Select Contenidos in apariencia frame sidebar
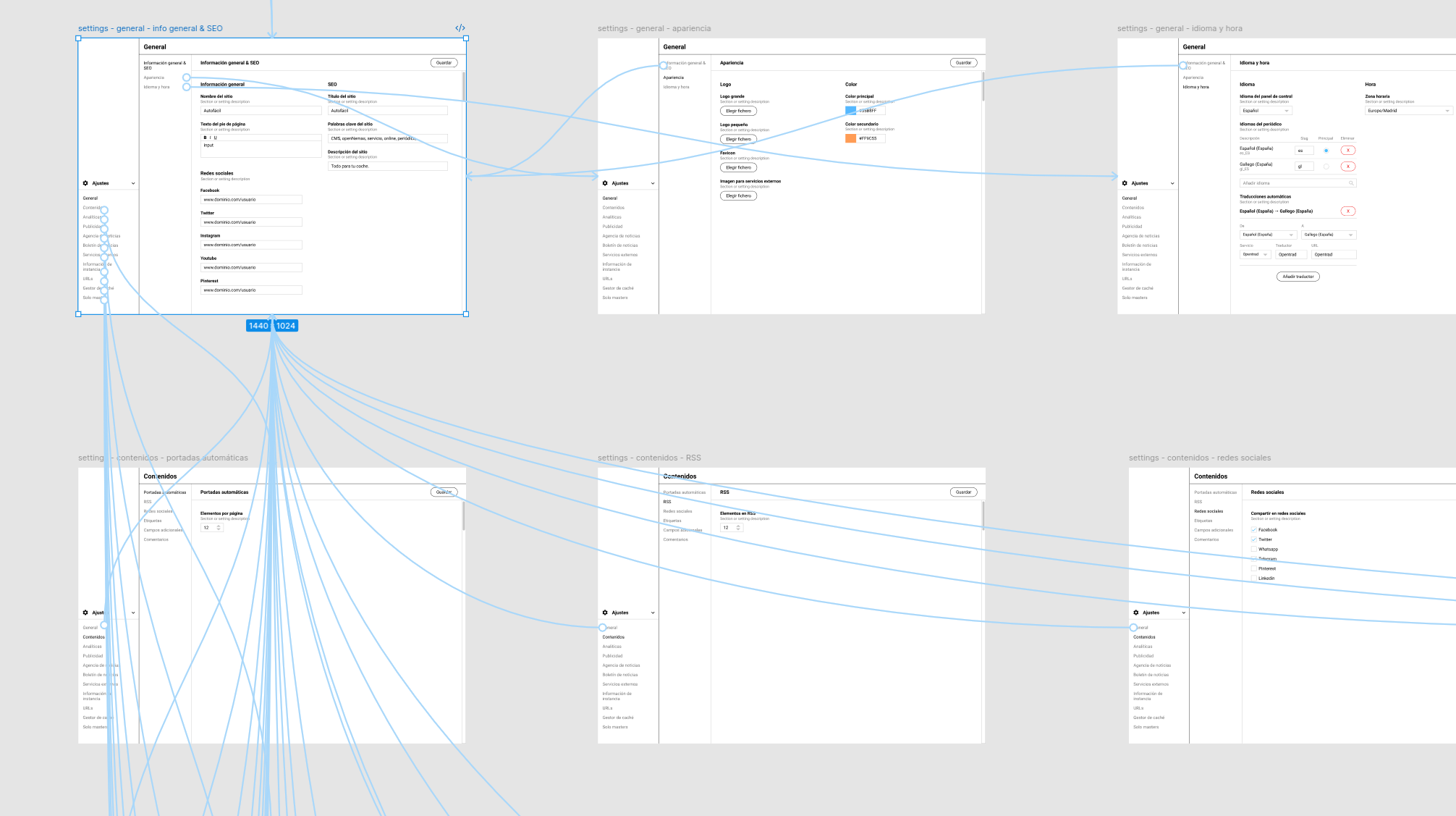This screenshot has width=1456, height=816. [614, 208]
